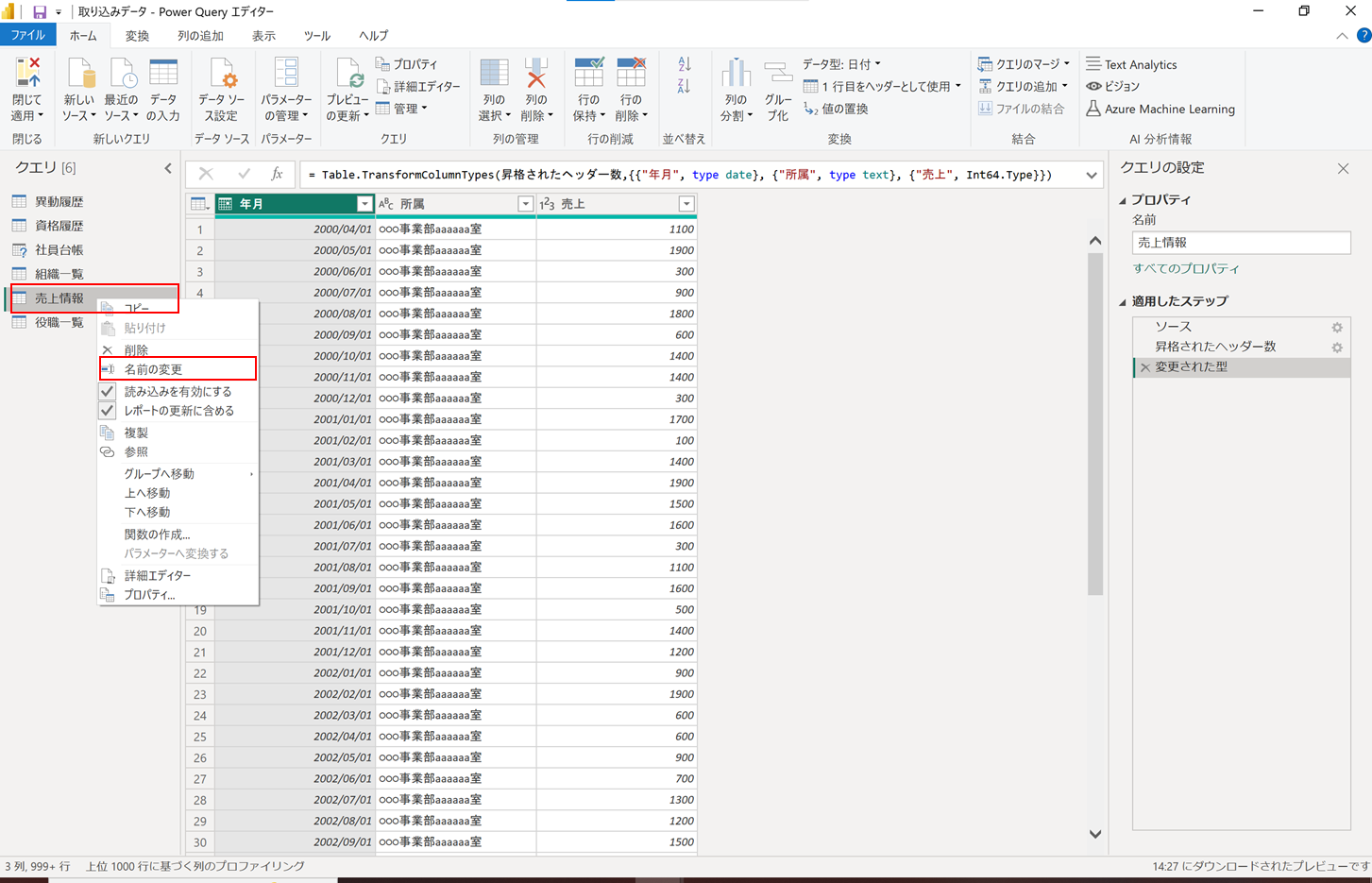Expand the formula bar with chevron
1372x883 pixels.
point(1092,175)
